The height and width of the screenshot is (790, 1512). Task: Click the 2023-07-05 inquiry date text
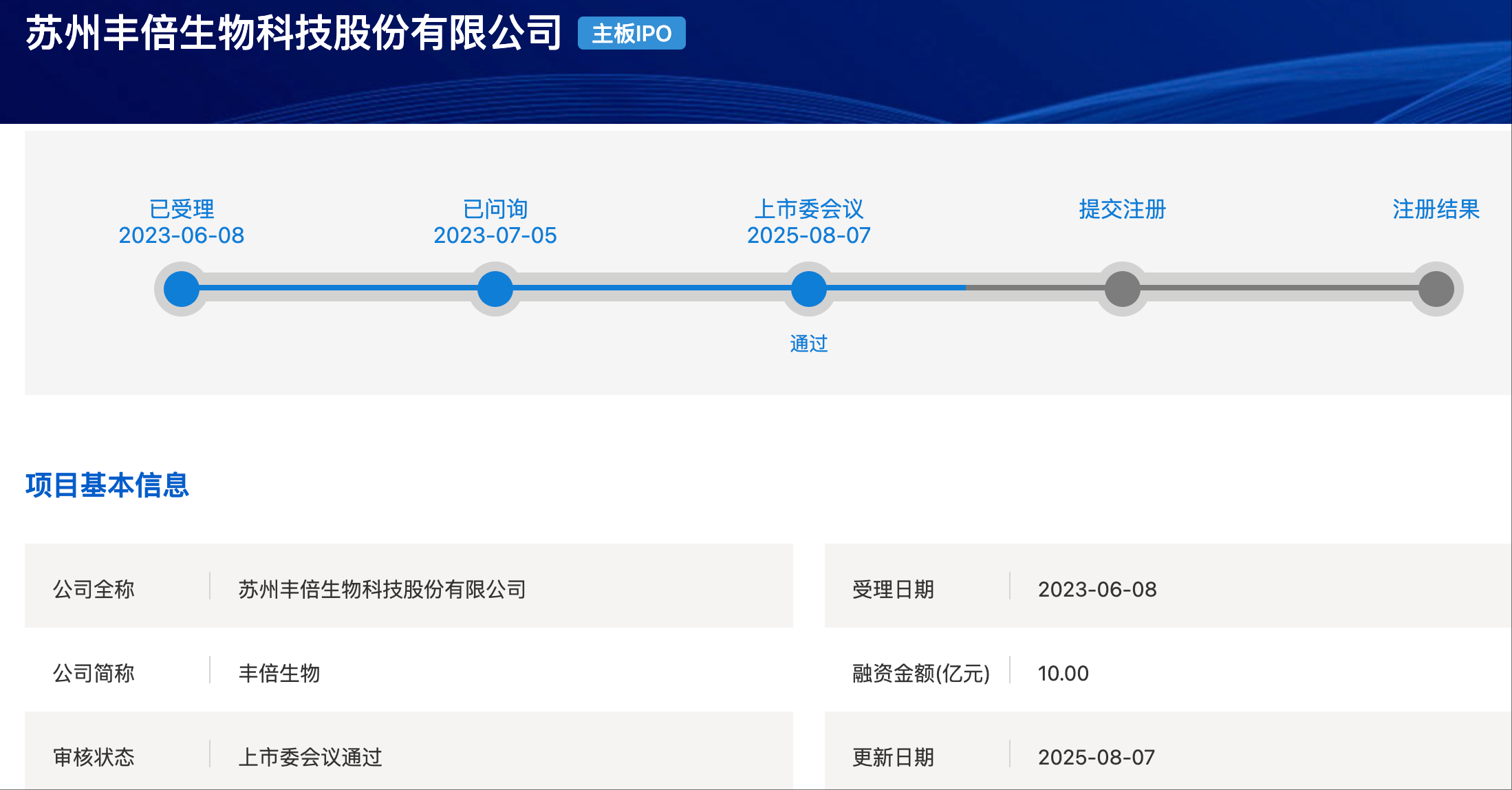(x=495, y=235)
